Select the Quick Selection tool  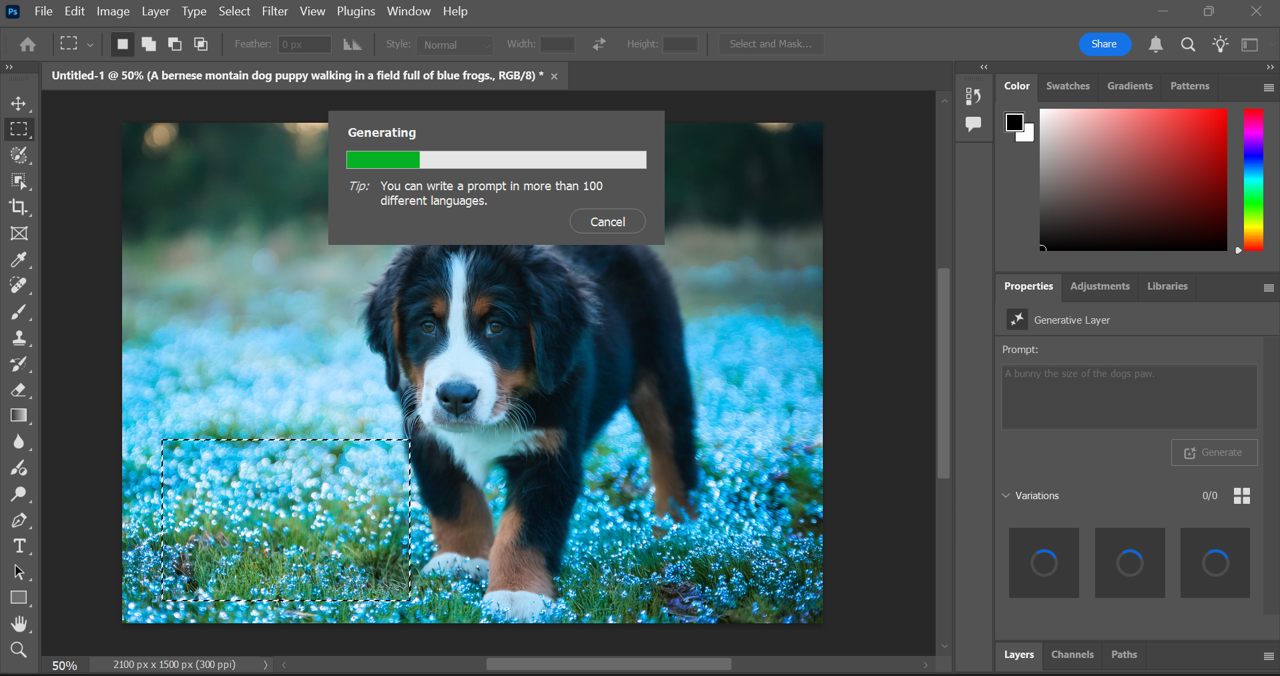pos(19,155)
